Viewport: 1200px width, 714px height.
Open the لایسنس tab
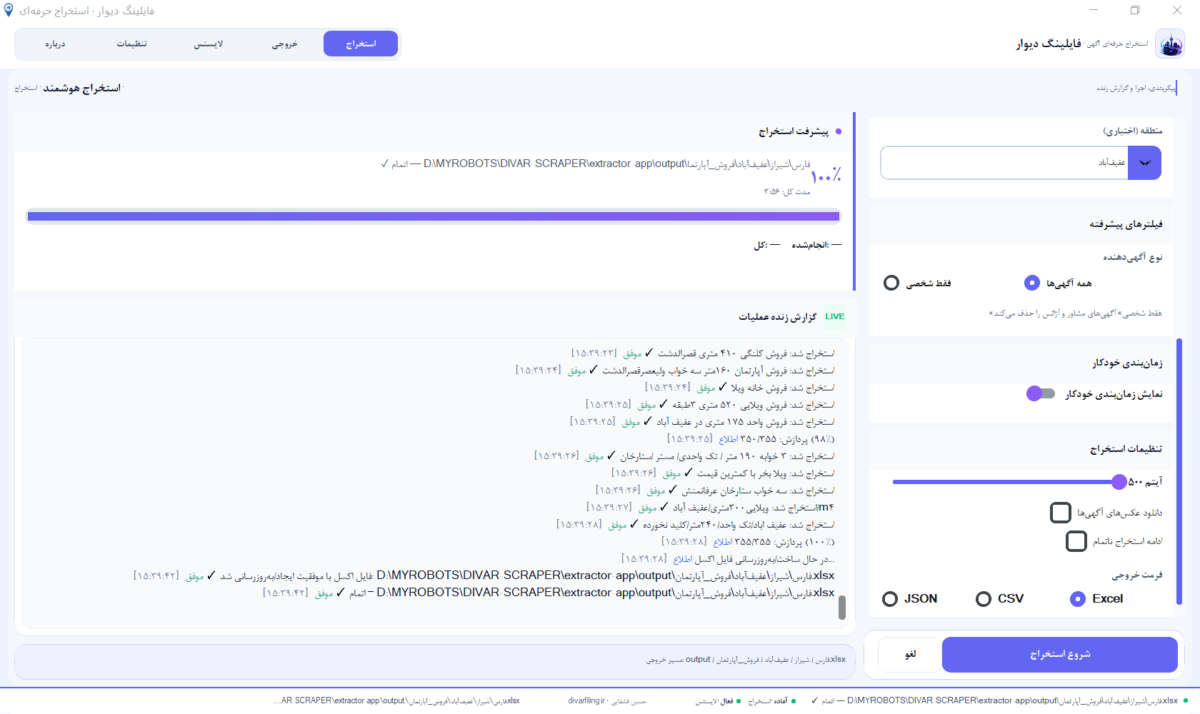pyautogui.click(x=208, y=44)
